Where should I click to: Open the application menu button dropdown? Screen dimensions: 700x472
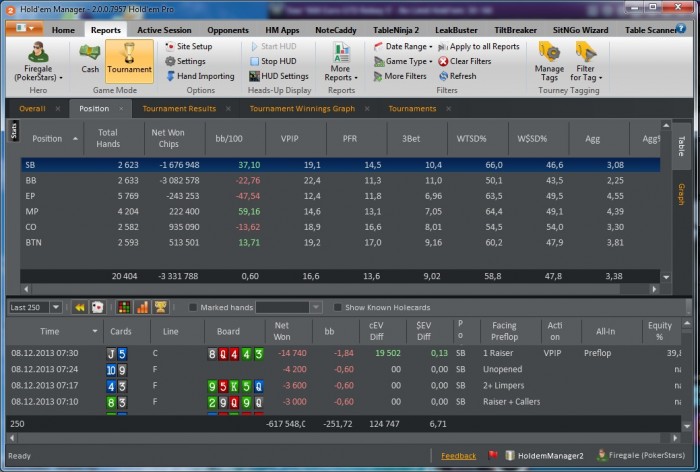25,29
